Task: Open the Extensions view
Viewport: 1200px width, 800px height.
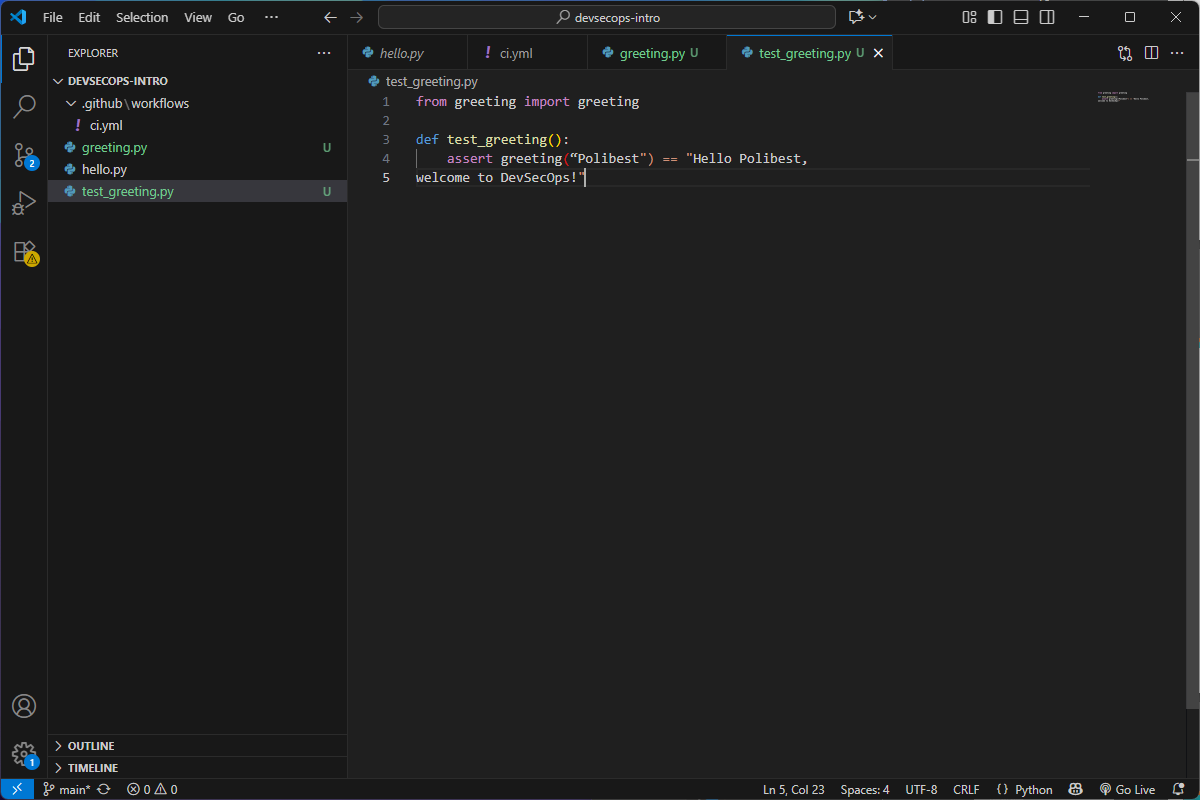Action: click(24, 252)
